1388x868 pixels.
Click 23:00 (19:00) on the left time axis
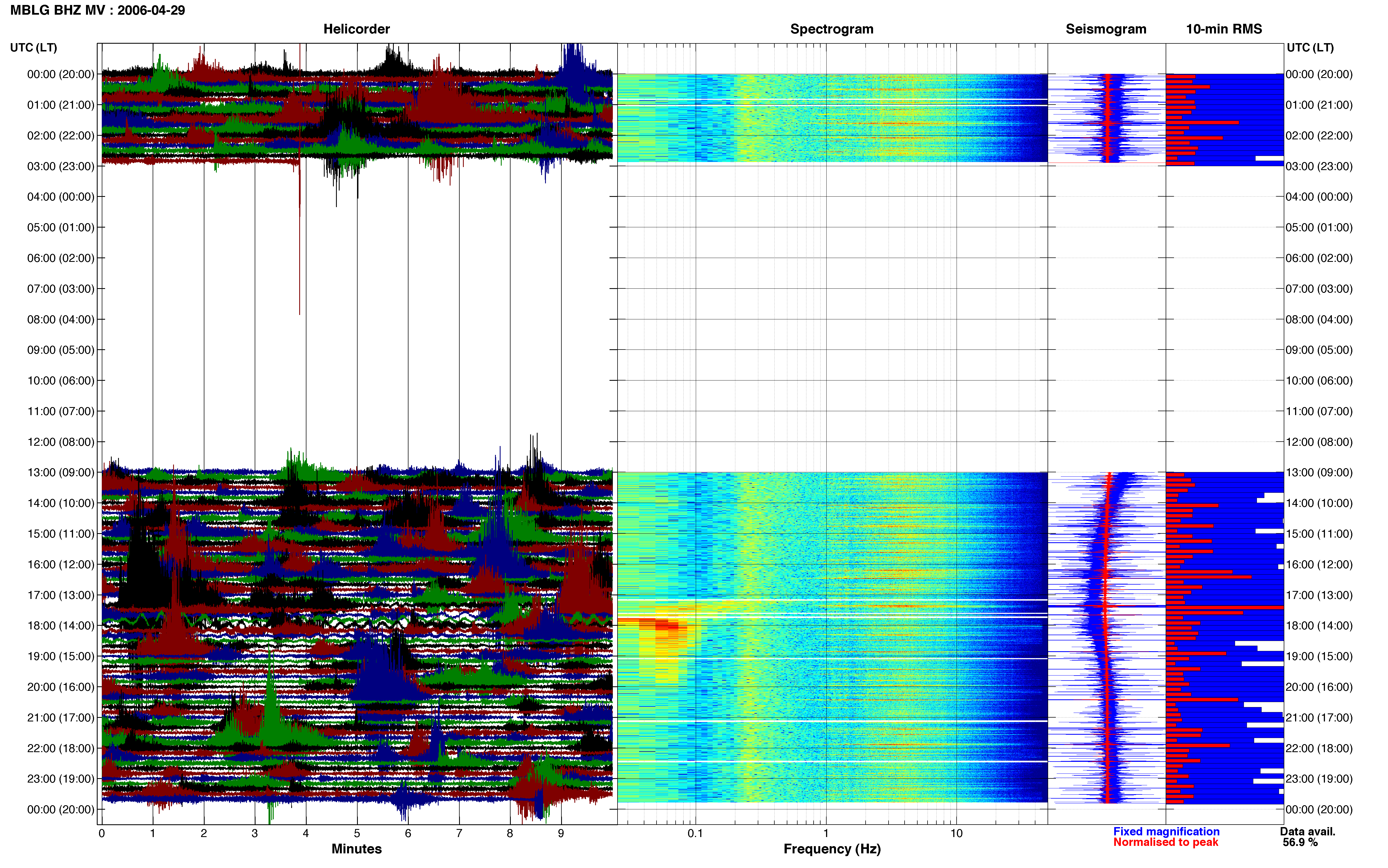point(60,779)
